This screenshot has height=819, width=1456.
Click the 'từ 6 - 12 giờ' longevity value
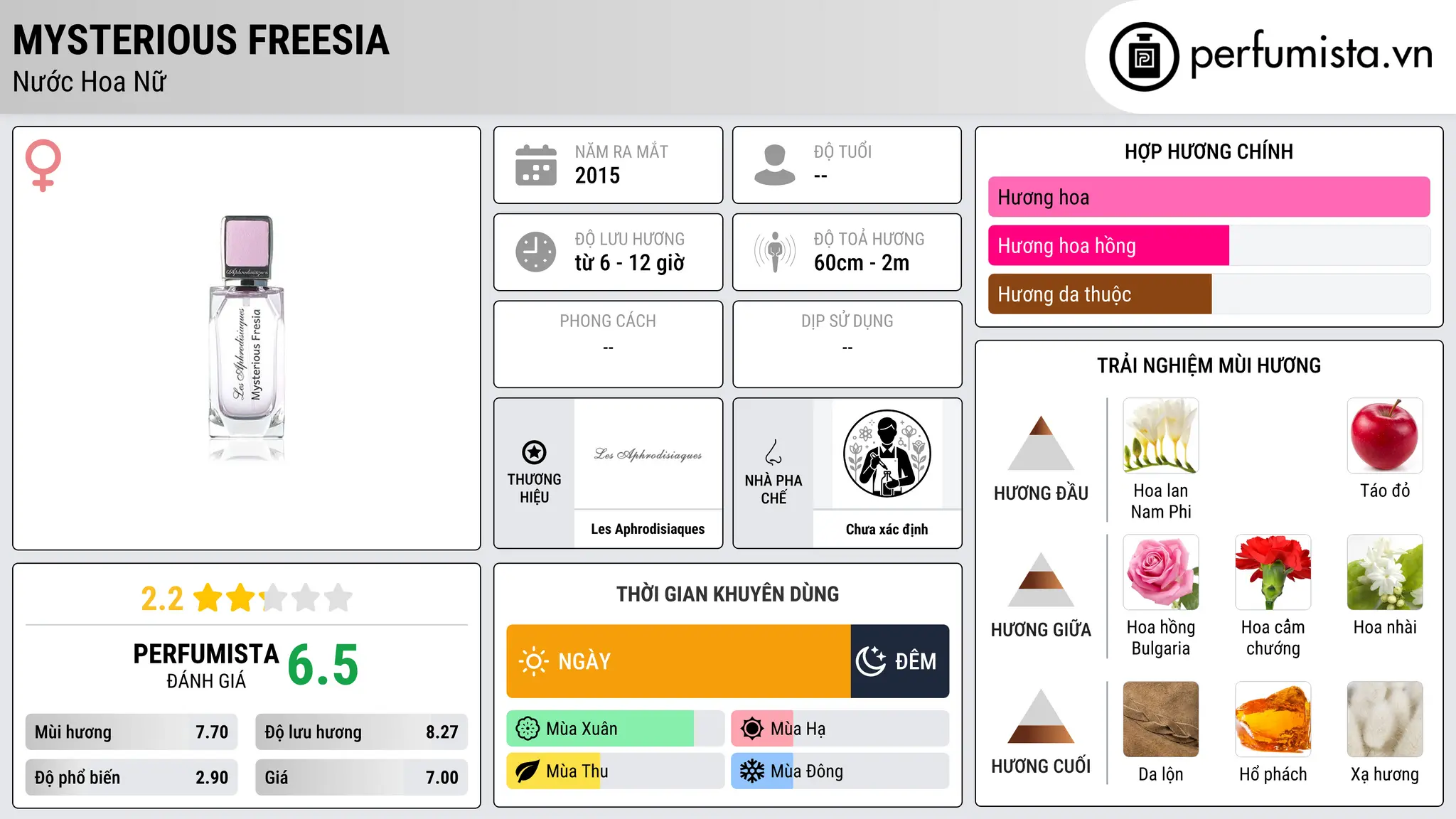[630, 263]
